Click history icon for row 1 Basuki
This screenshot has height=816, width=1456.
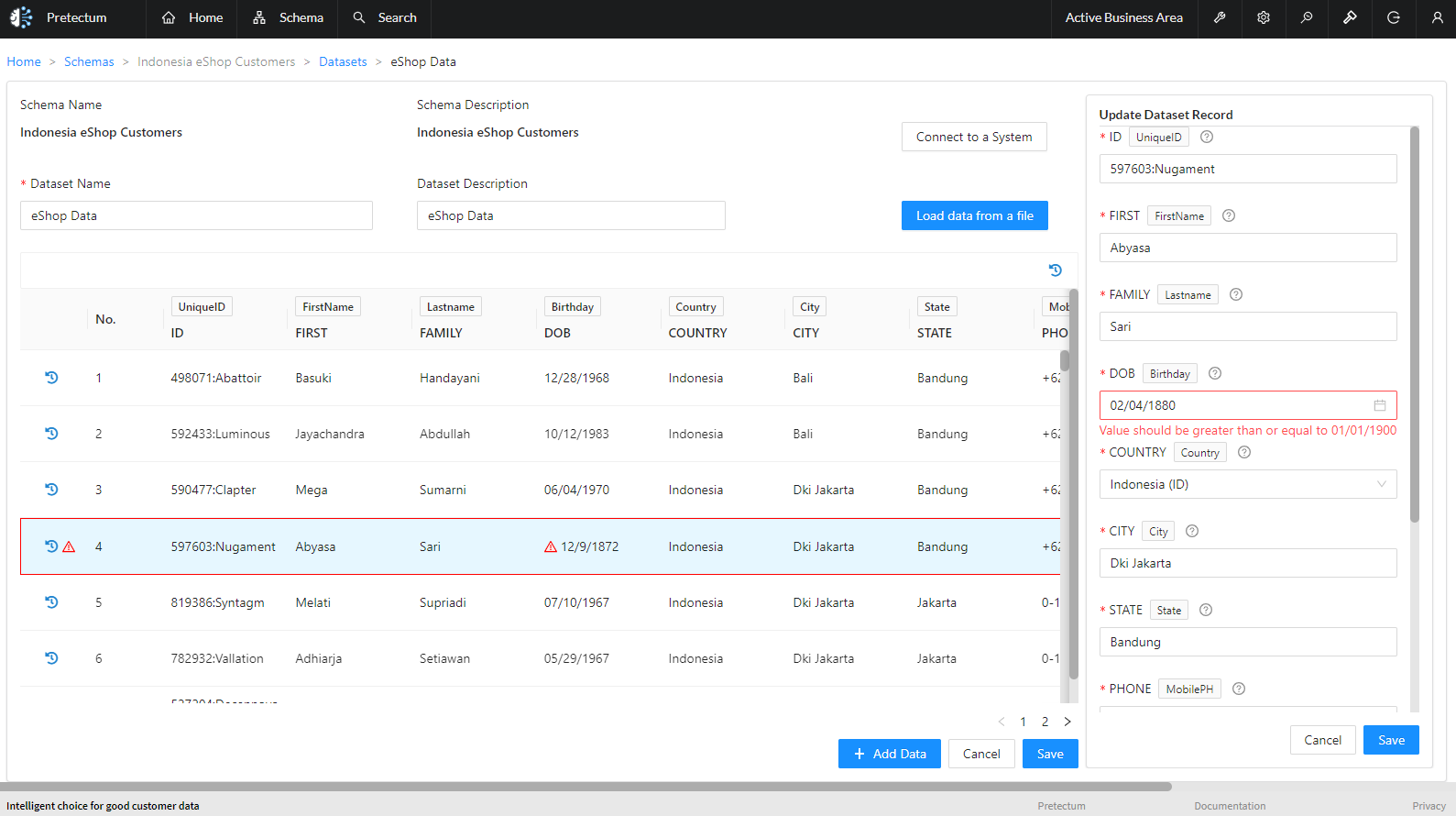[x=51, y=378]
